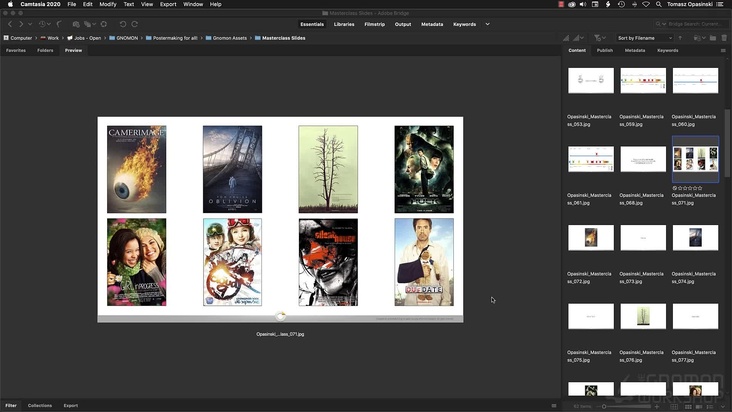This screenshot has width=732, height=412.
Task: Decrease thumbnail size with minus
Action: [x=599, y=406]
